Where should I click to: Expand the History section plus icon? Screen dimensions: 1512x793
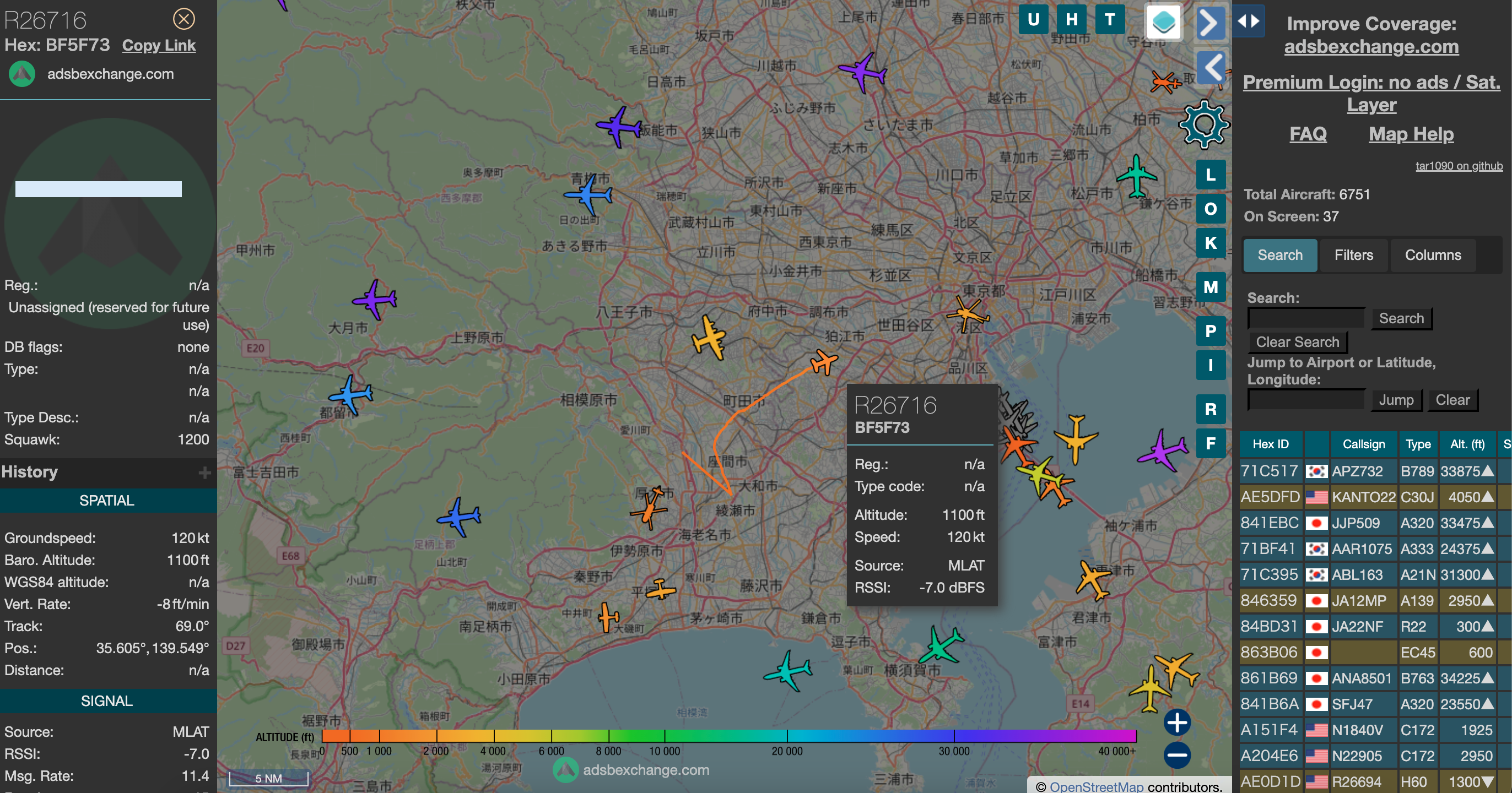tap(204, 472)
